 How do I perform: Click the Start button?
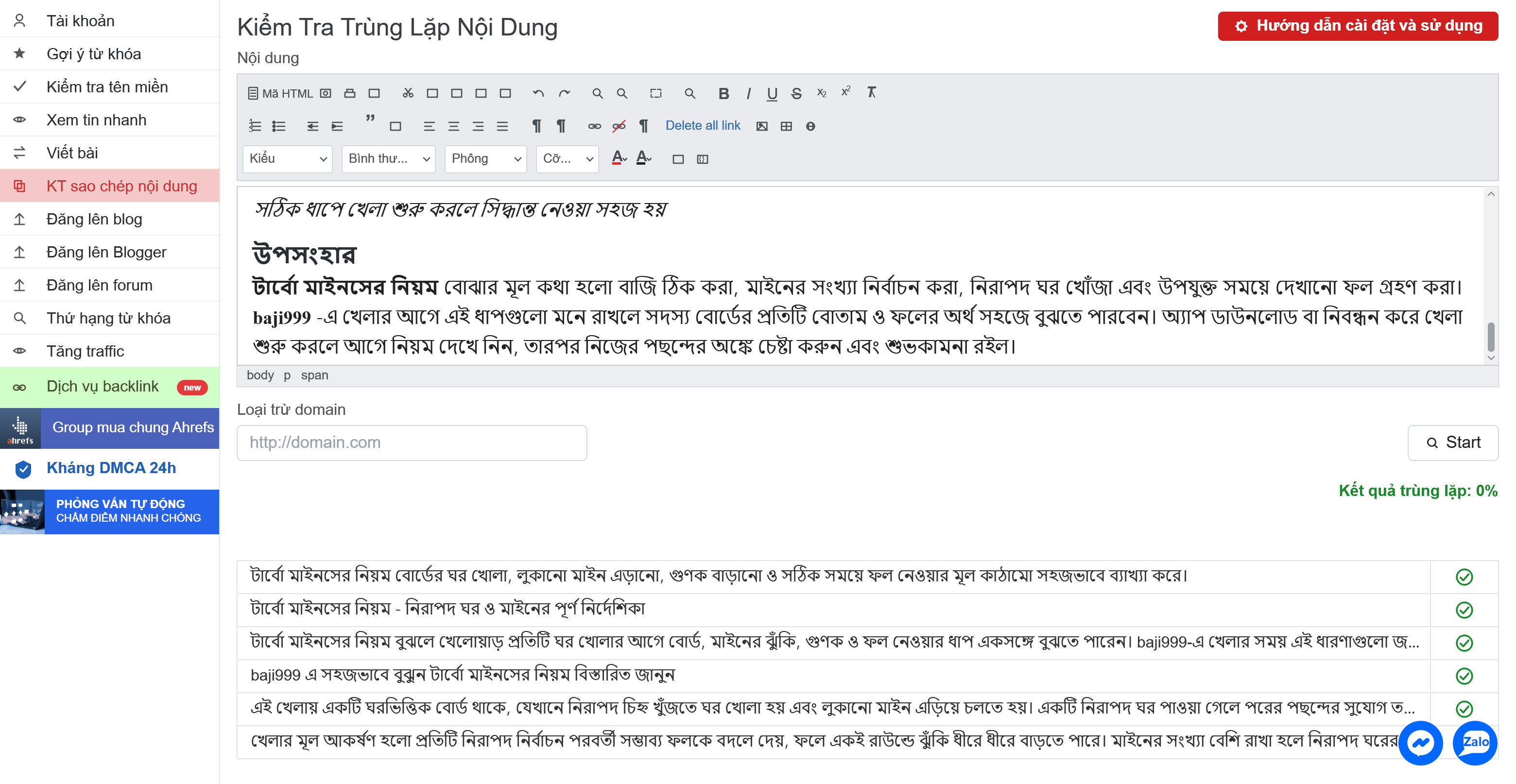click(x=1452, y=443)
